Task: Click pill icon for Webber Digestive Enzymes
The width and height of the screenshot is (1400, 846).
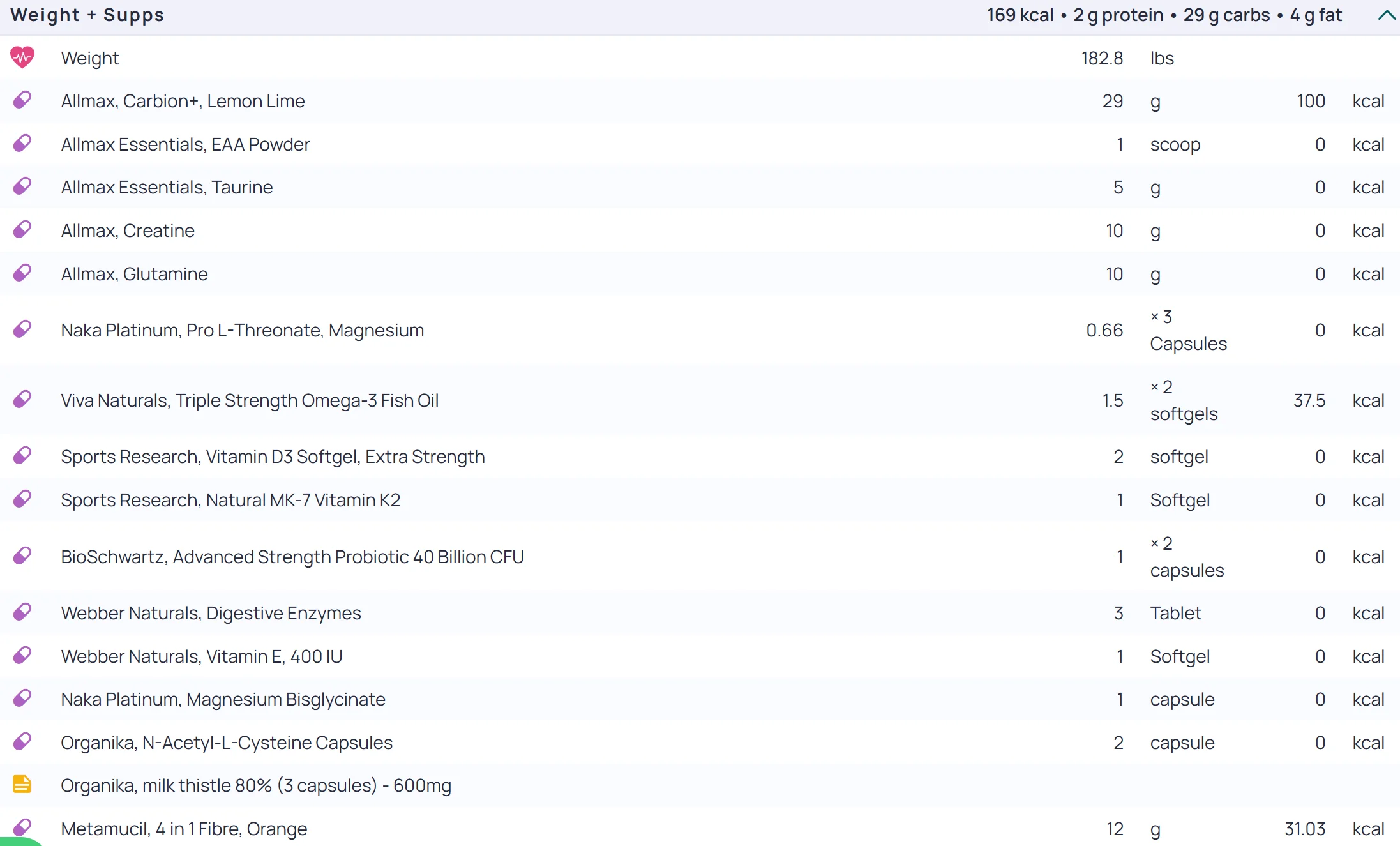Action: (x=22, y=612)
